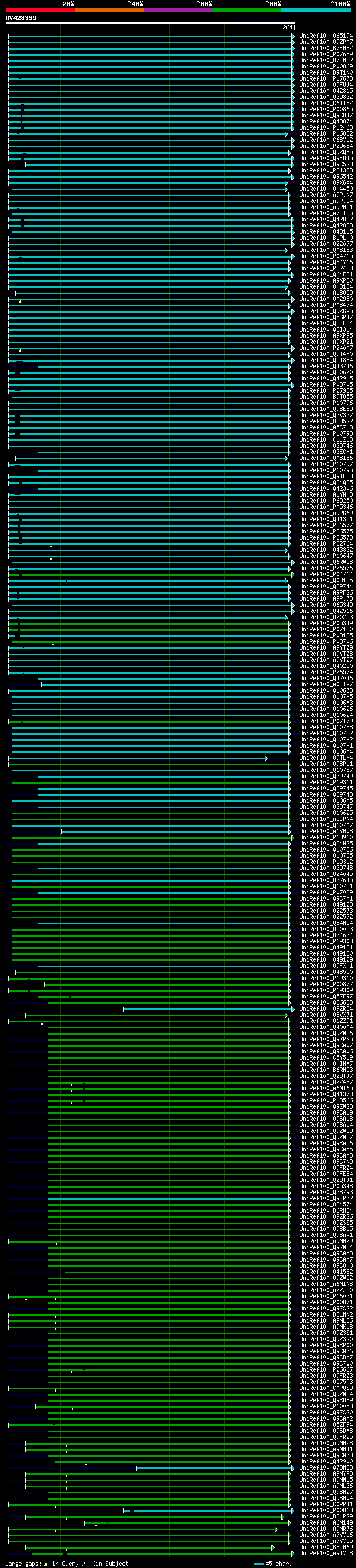This screenshot has height=1568, width=356.
Task: Select the cyan ~100% identity color segment
Action: point(316,10)
